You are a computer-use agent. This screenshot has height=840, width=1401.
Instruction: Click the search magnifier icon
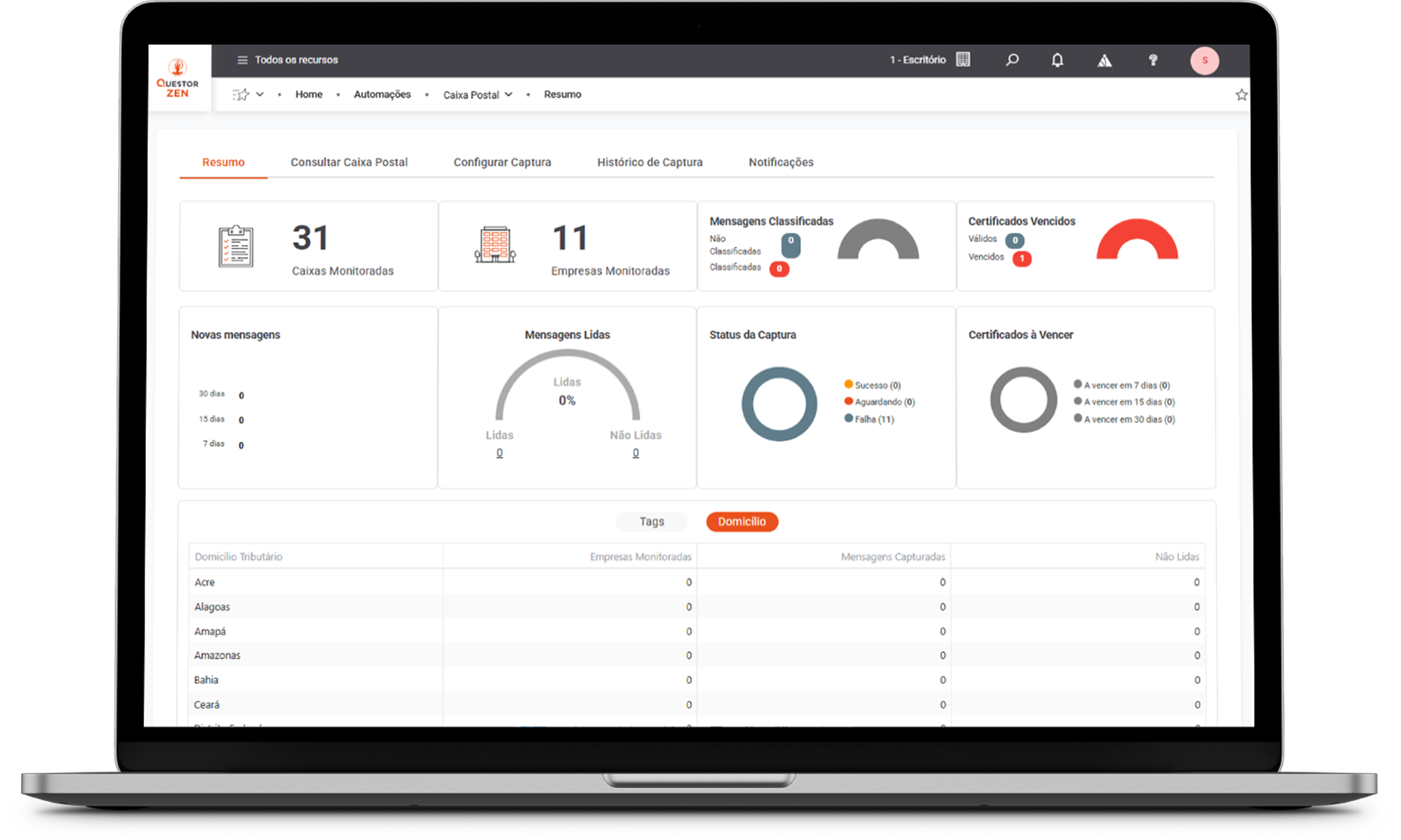pyautogui.click(x=1012, y=60)
